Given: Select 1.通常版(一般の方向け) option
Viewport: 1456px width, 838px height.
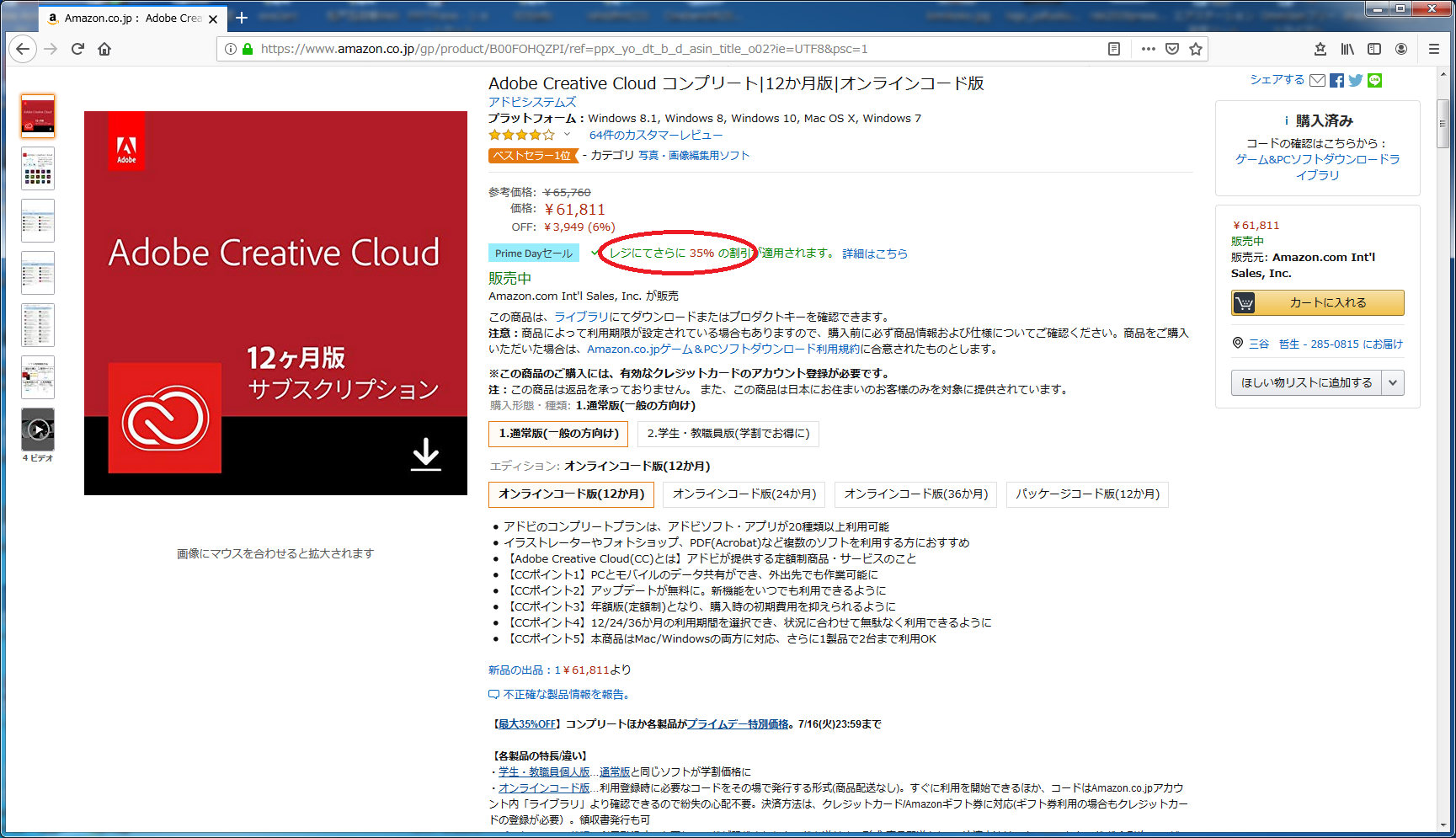Looking at the screenshot, I should 559,433.
